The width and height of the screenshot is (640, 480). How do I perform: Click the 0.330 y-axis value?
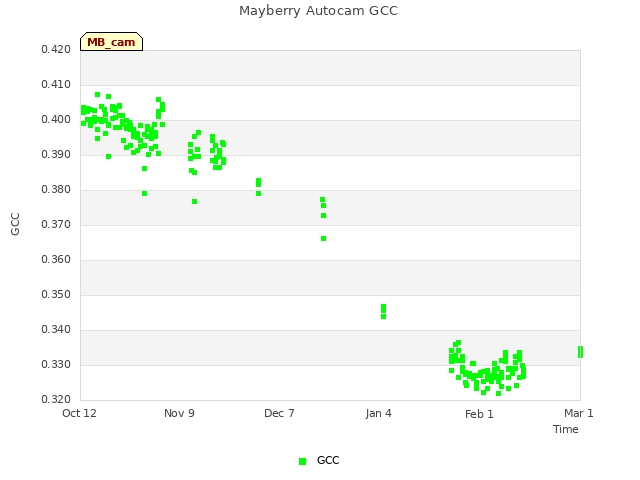tap(56, 364)
